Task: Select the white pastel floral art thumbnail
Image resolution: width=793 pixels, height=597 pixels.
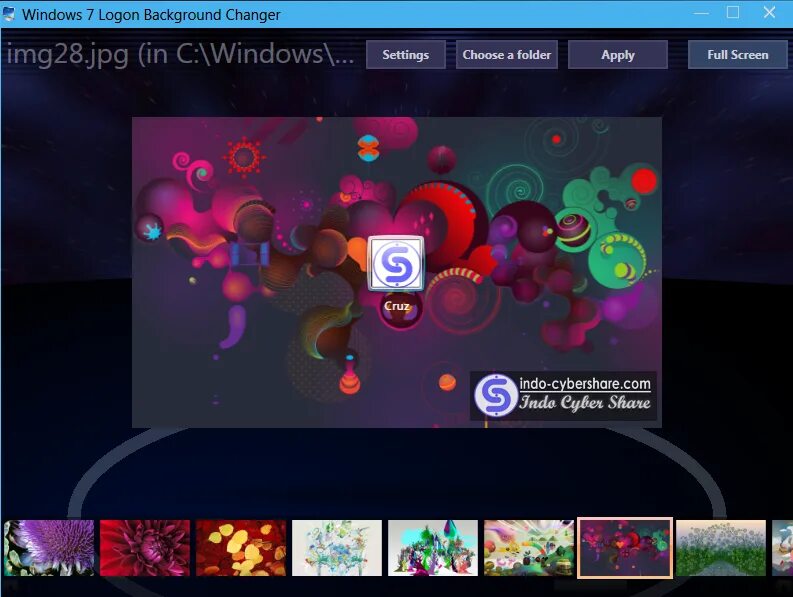Action: [x=337, y=548]
